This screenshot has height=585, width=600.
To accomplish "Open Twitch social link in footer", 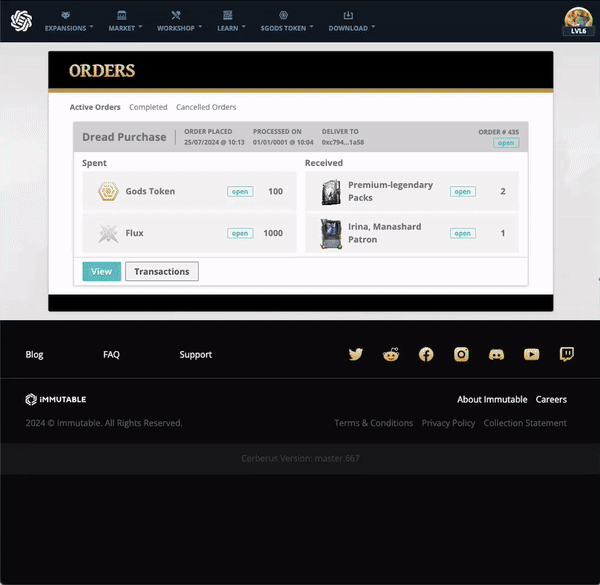I will click(x=567, y=354).
